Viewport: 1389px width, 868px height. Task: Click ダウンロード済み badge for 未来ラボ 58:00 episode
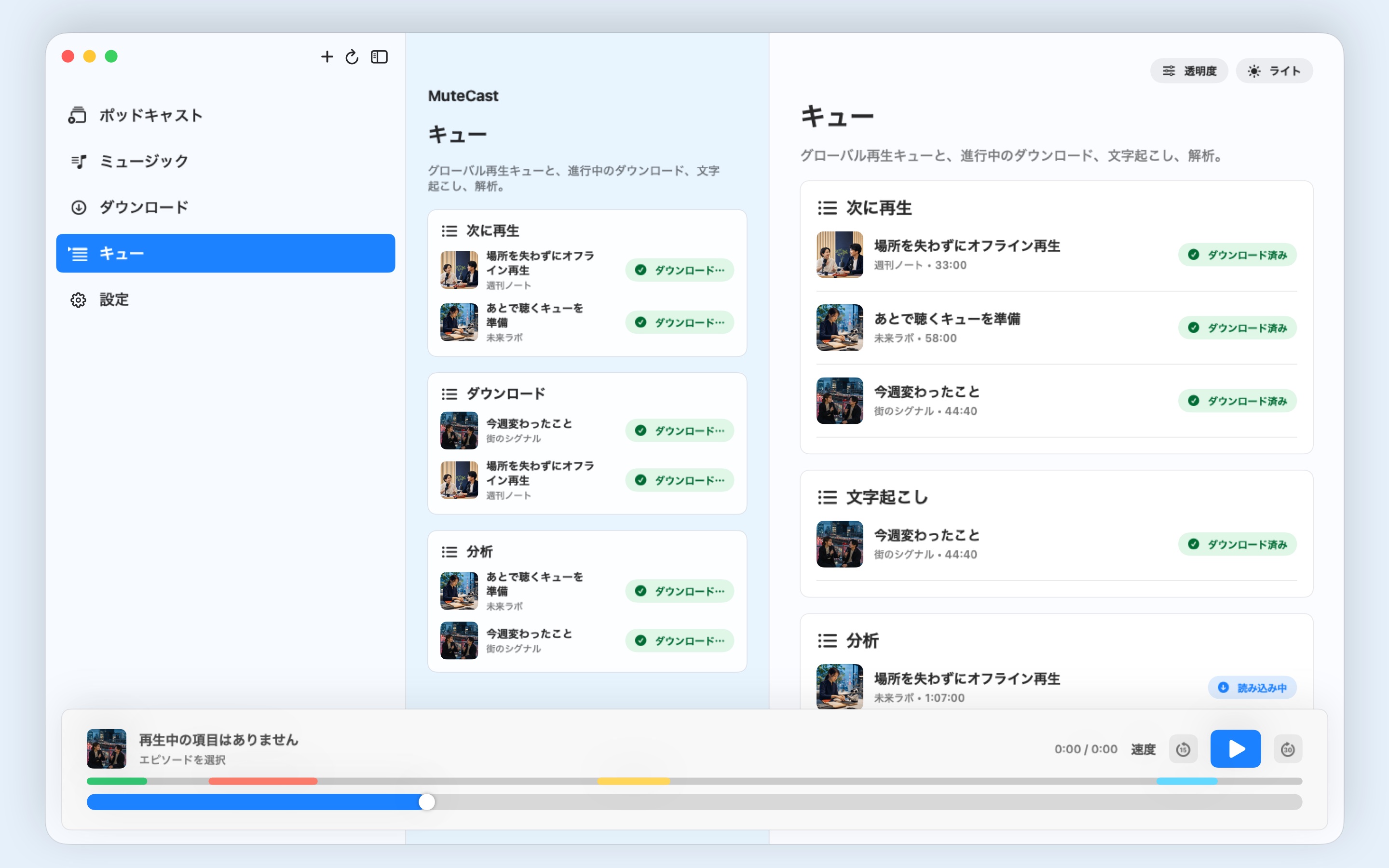tap(1237, 328)
